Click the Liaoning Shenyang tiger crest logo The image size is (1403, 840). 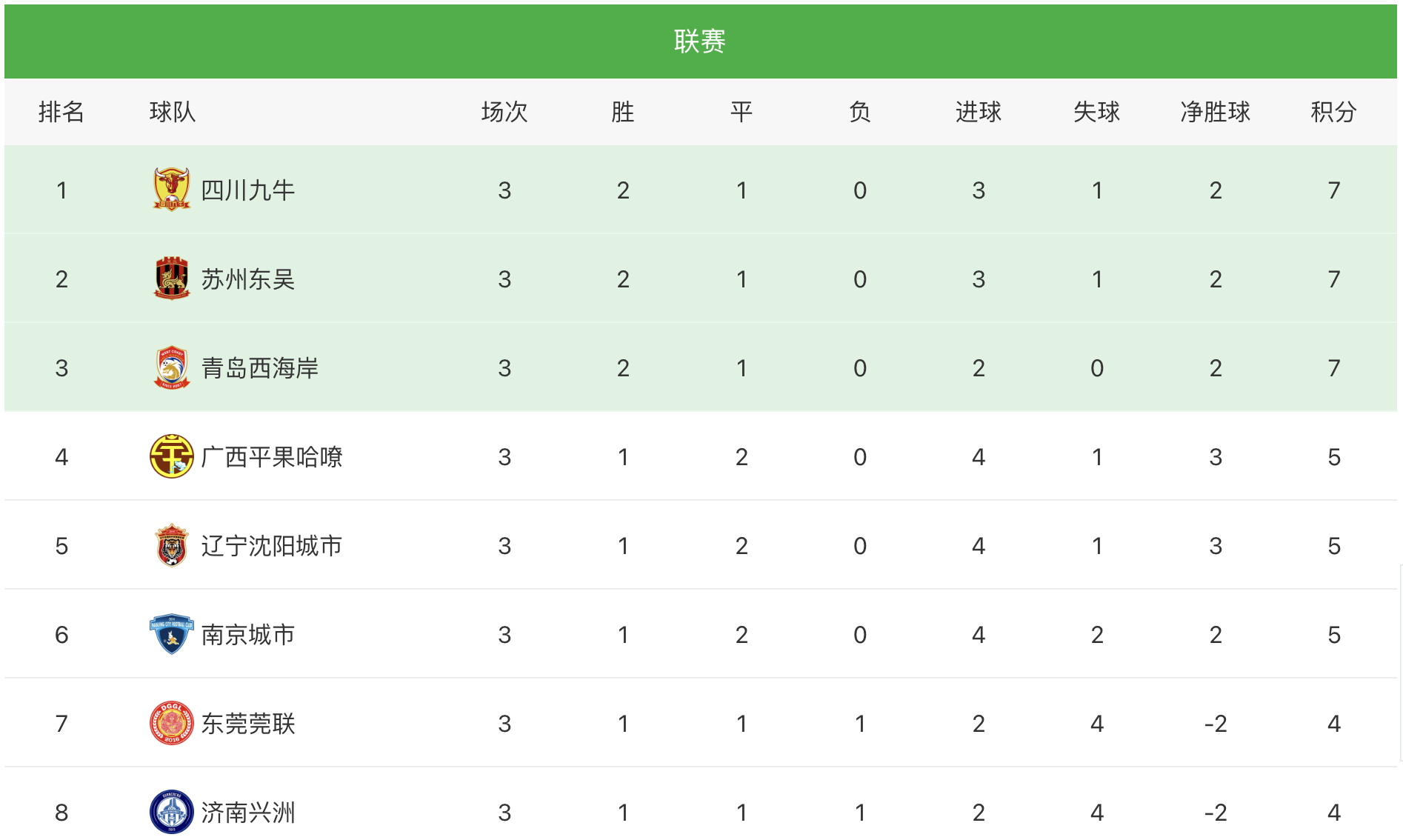[172, 545]
